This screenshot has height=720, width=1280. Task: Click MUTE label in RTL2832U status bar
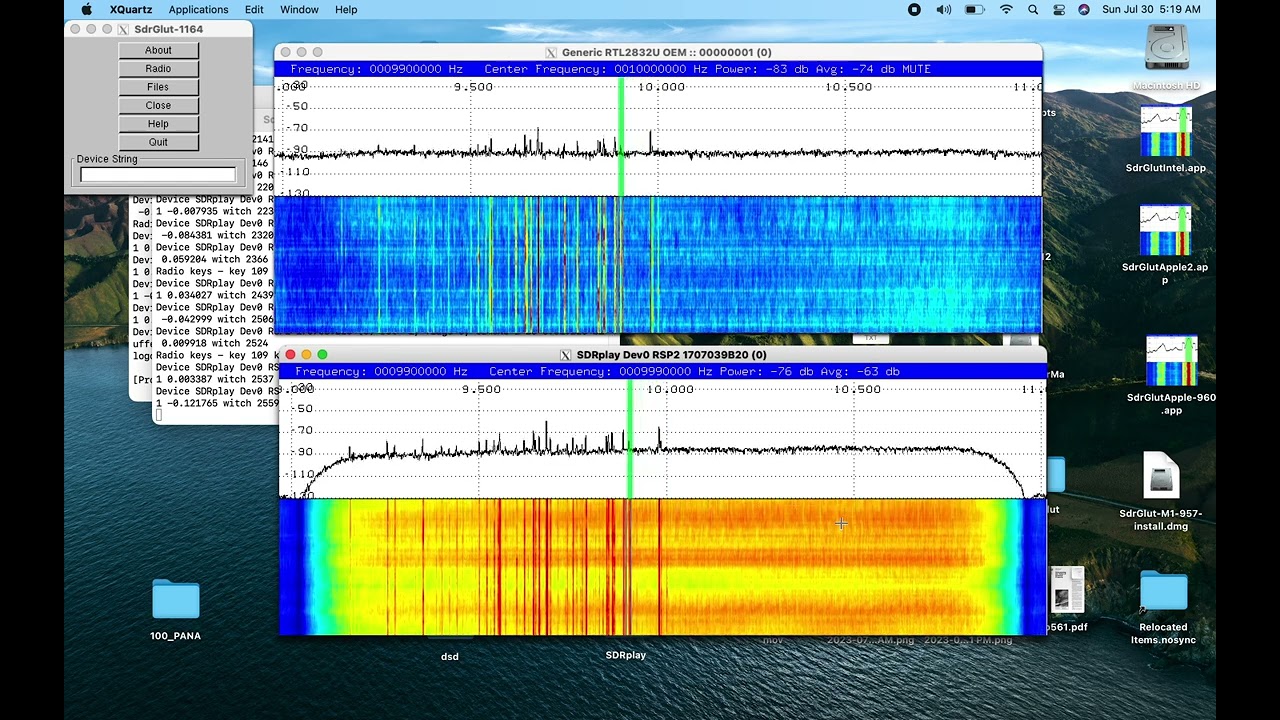[916, 69]
